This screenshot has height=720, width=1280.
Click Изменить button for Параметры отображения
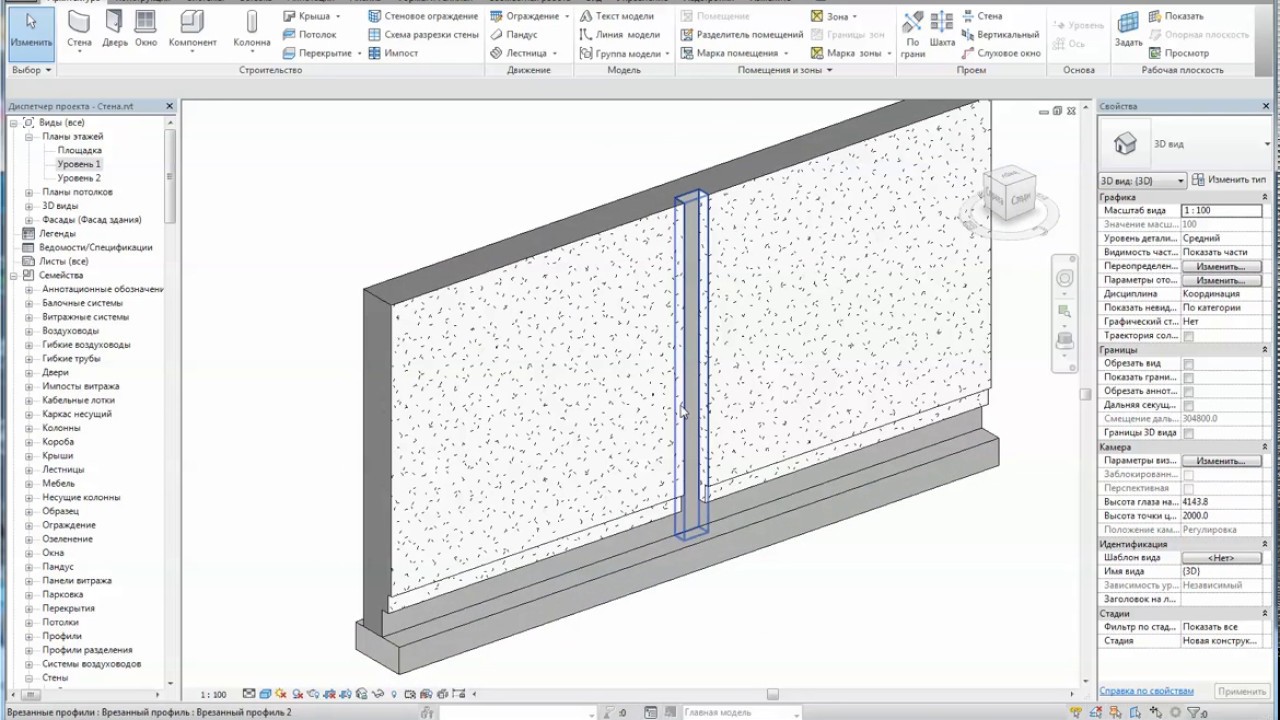coord(1221,281)
